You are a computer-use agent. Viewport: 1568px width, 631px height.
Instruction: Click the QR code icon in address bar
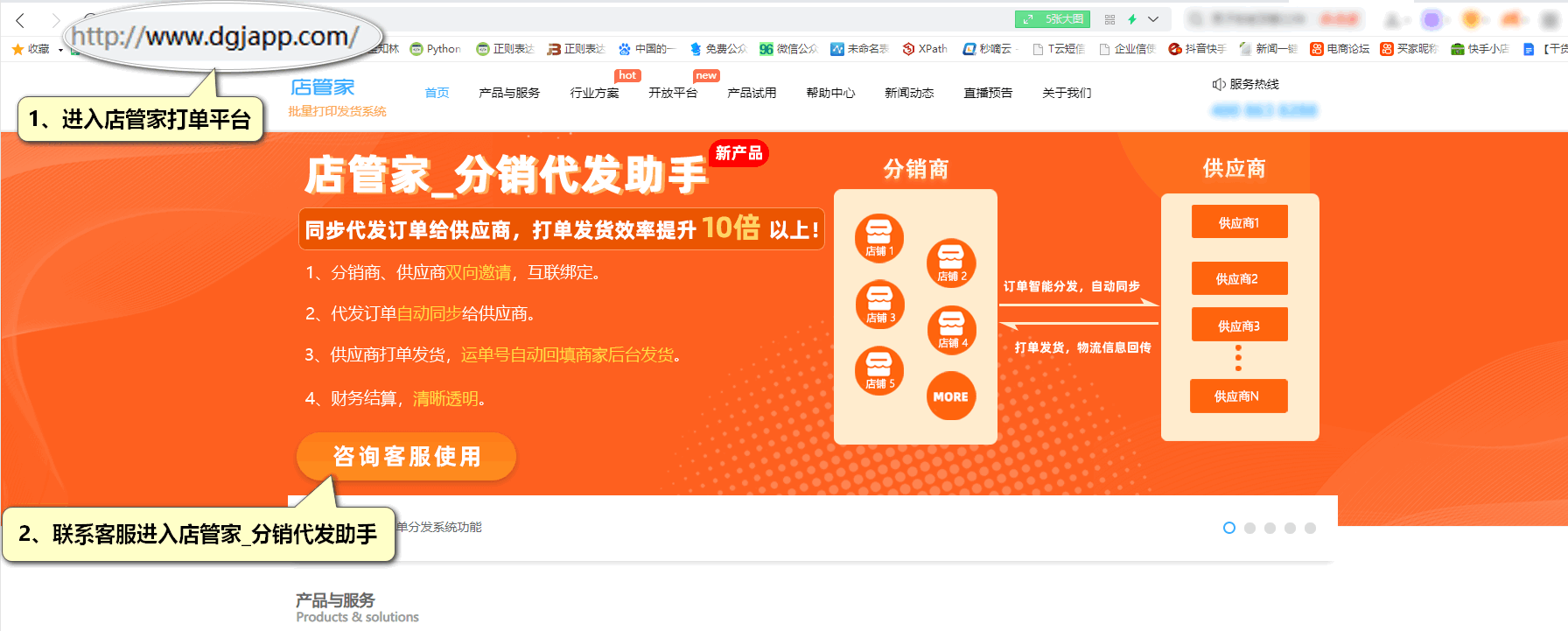1109,19
